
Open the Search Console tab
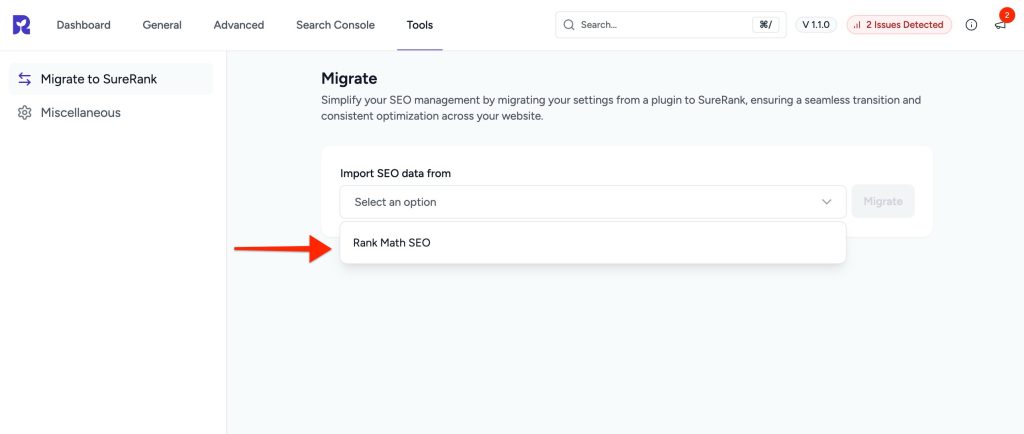coord(335,25)
